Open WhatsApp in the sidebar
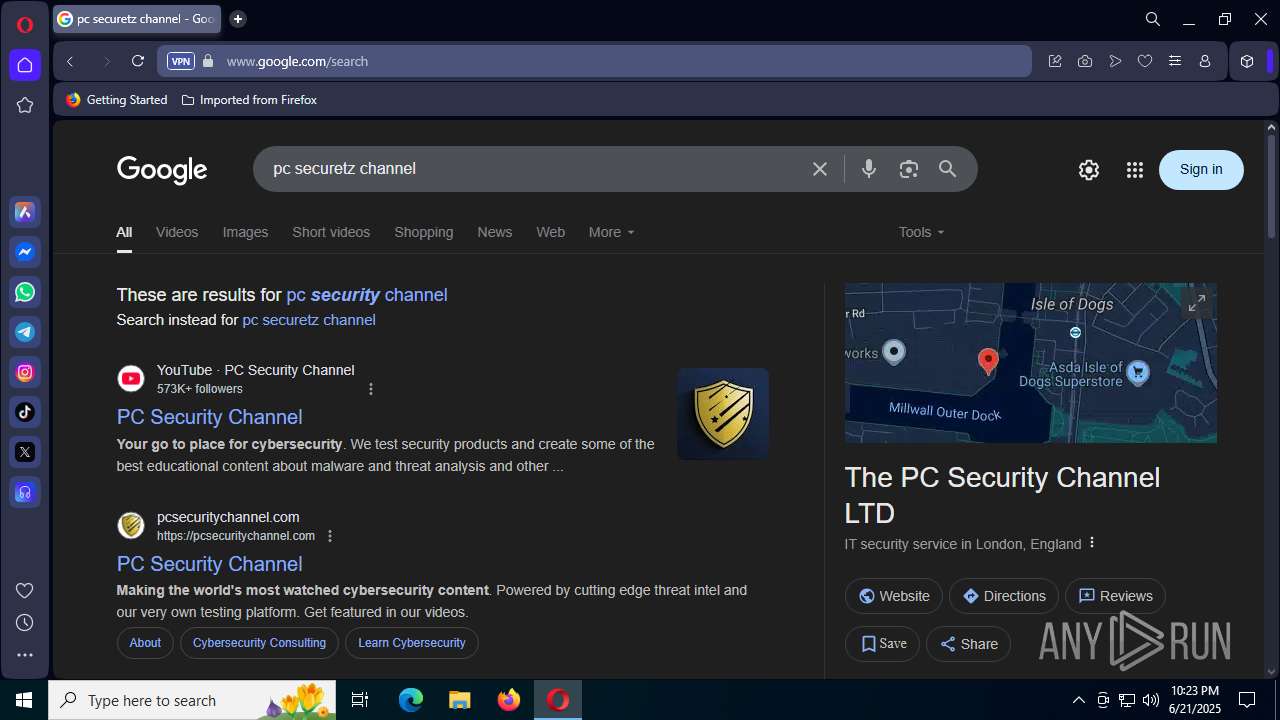 25,292
